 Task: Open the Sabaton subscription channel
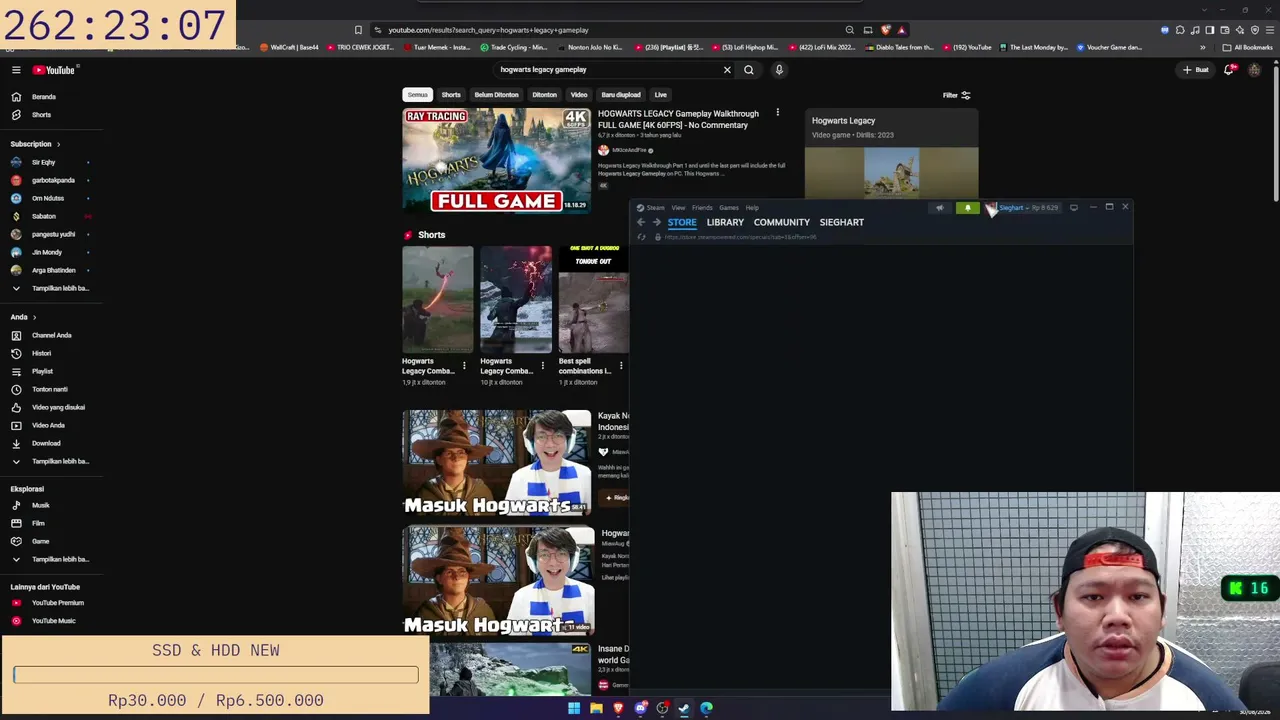[44, 216]
